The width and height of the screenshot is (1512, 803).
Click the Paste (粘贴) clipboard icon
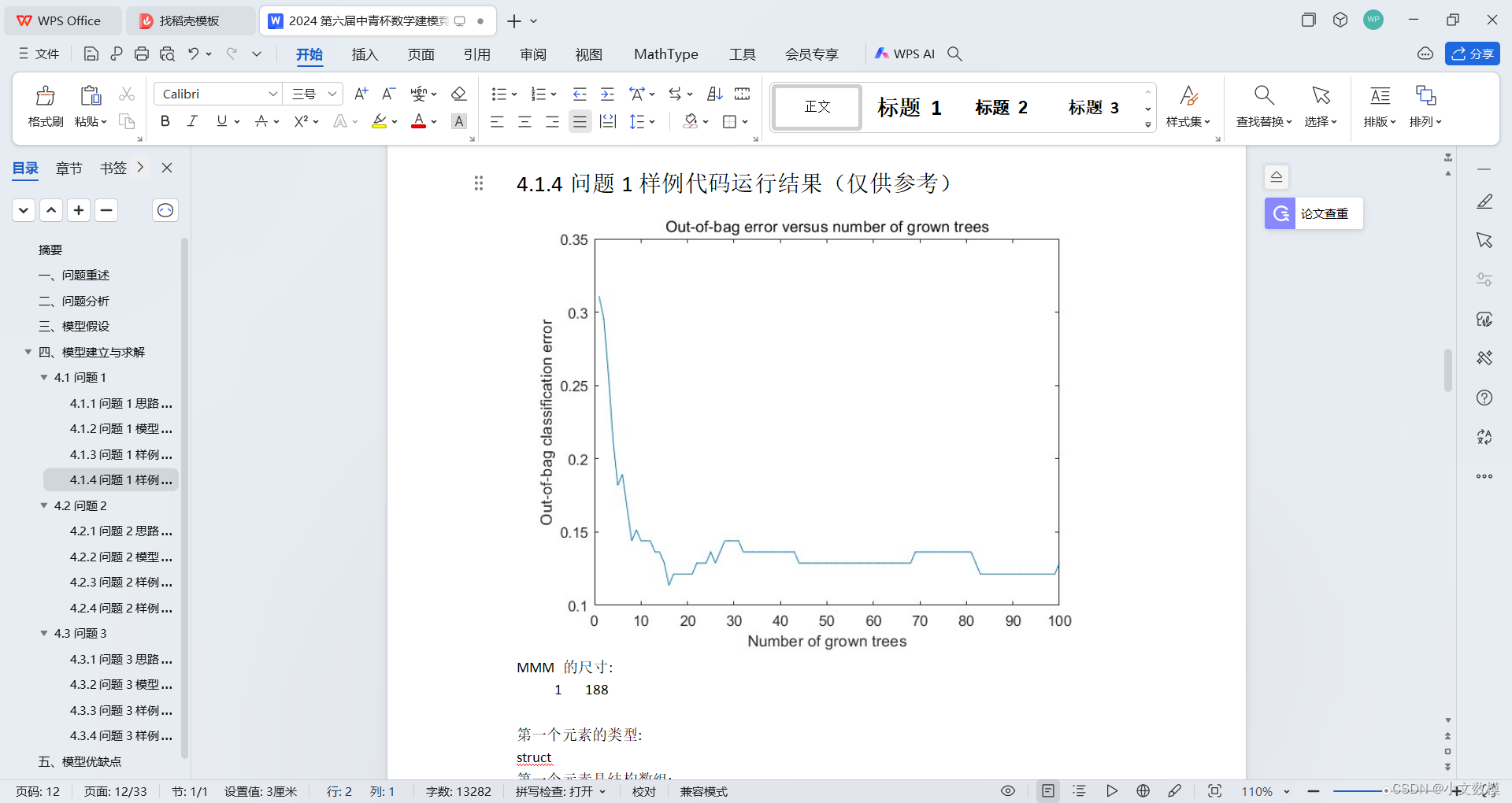click(91, 96)
